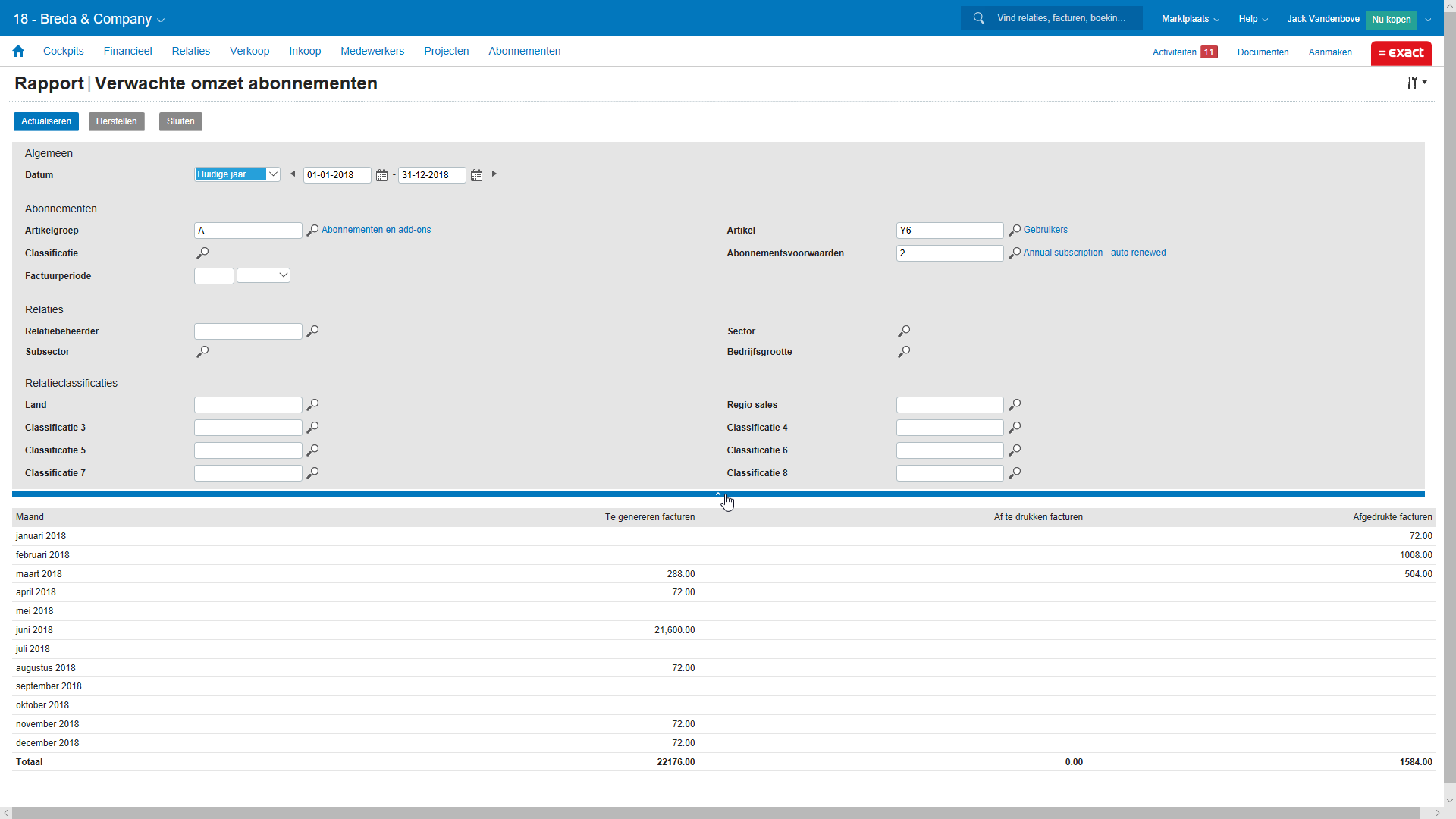
Task: Open the Huidige jaar date range dropdown
Action: (x=237, y=174)
